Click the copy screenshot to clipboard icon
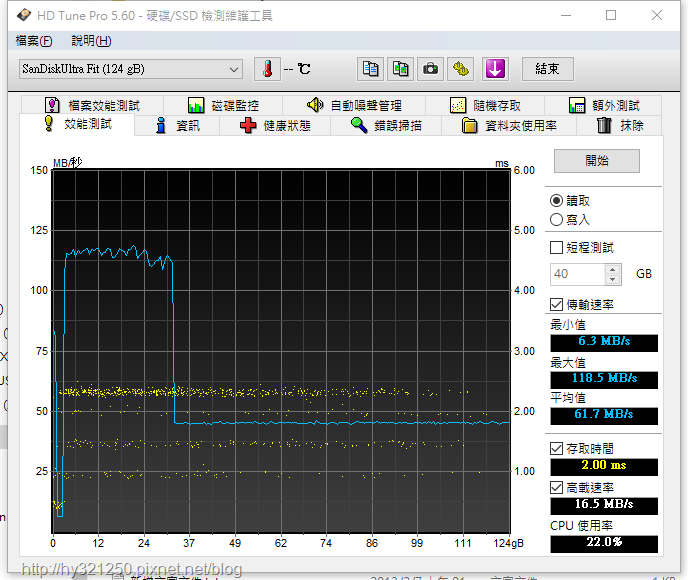Viewport: 688px width, 580px height. coord(400,69)
